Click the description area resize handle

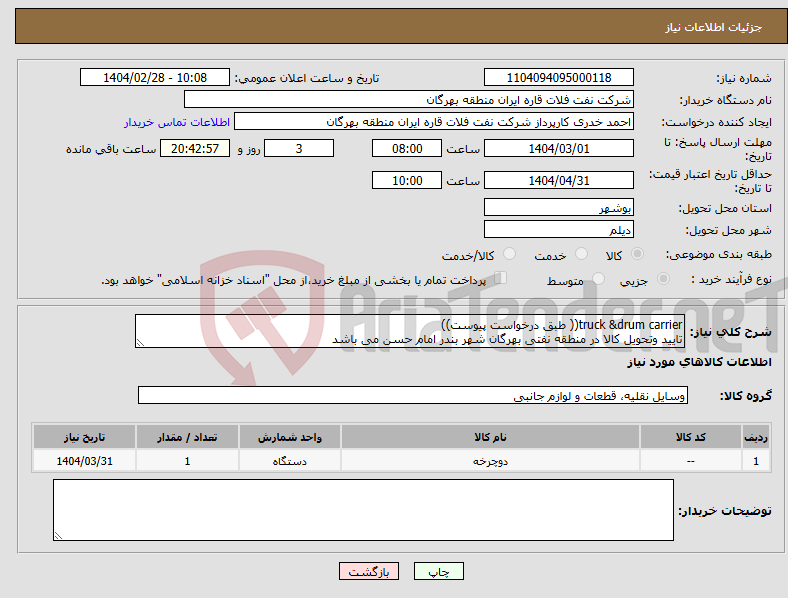140,343
